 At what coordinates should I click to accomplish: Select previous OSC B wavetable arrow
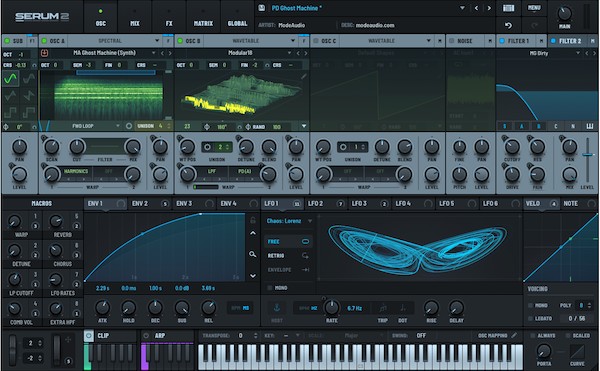(298, 53)
